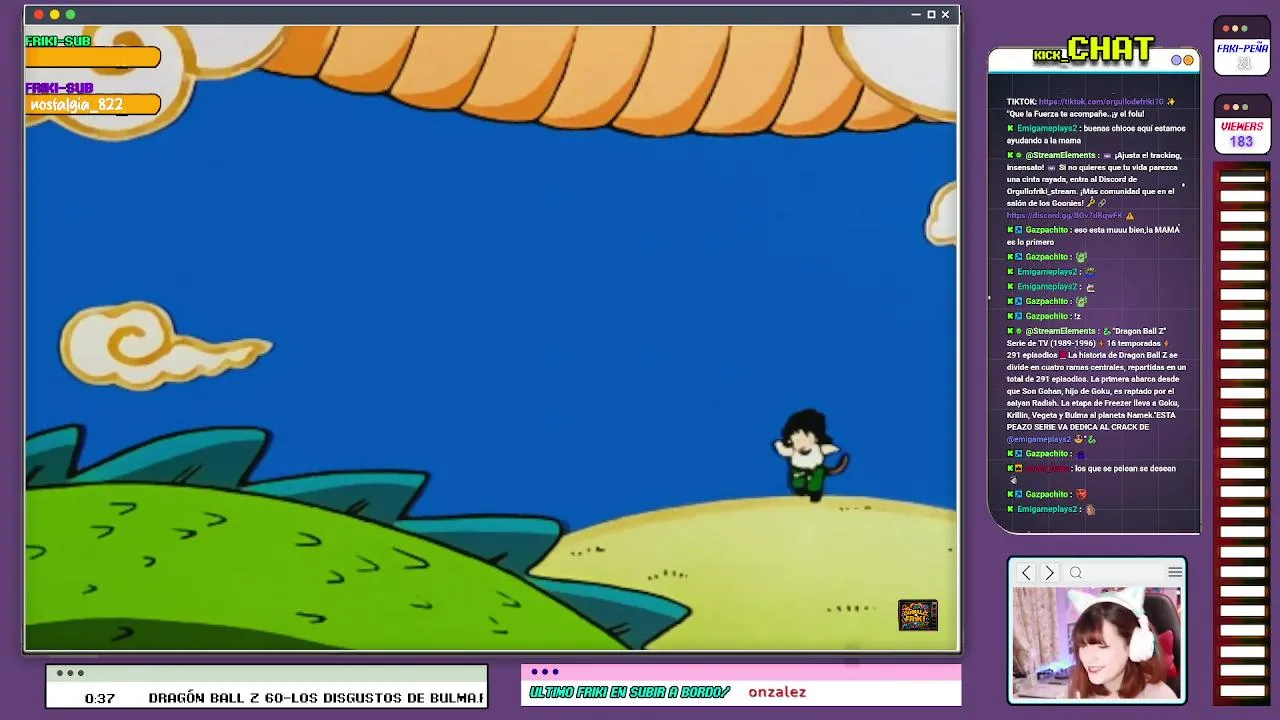Click Gazpachito username on the '!z' message
This screenshot has width=1280, height=720.
point(1047,317)
